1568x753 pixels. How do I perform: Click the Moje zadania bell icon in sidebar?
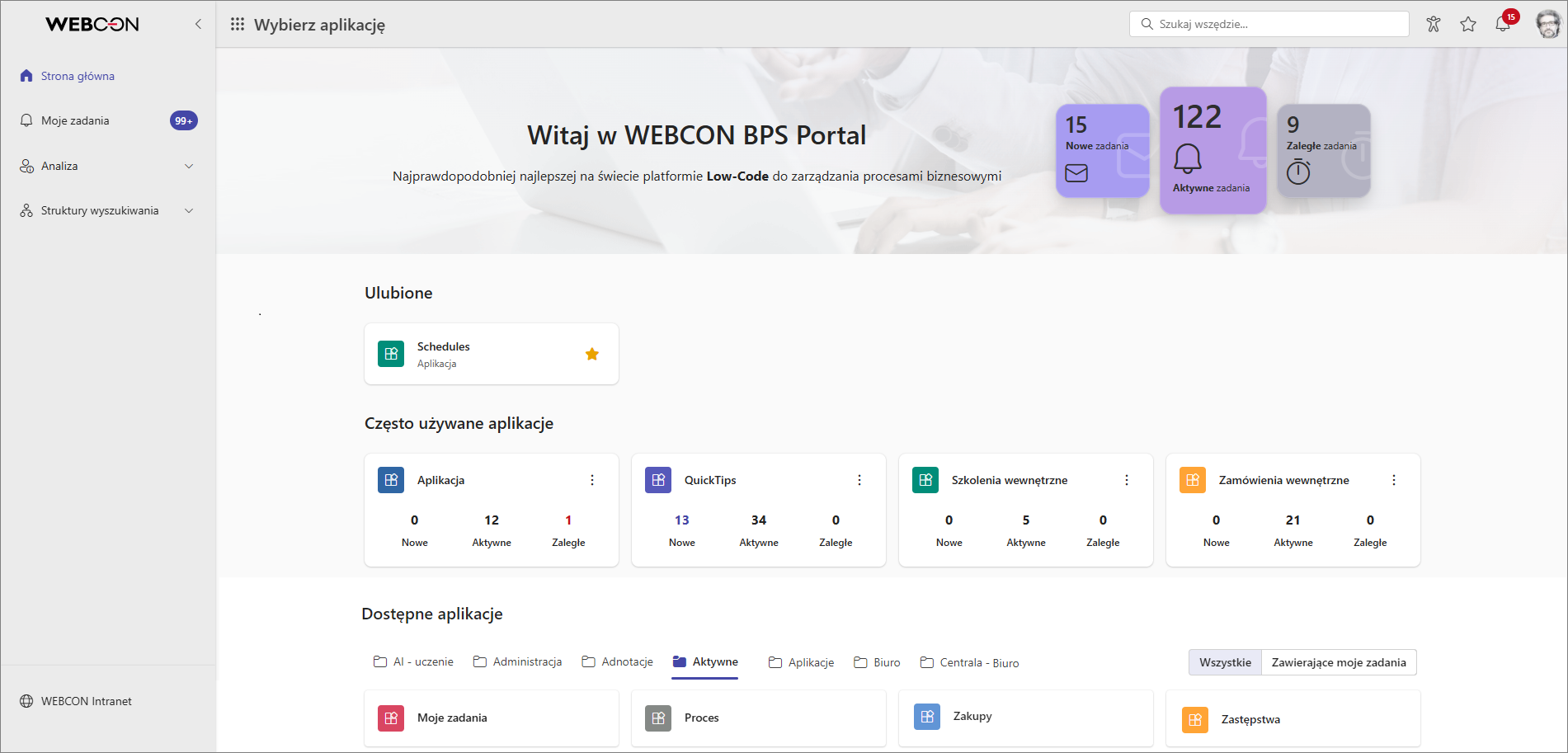(26, 120)
